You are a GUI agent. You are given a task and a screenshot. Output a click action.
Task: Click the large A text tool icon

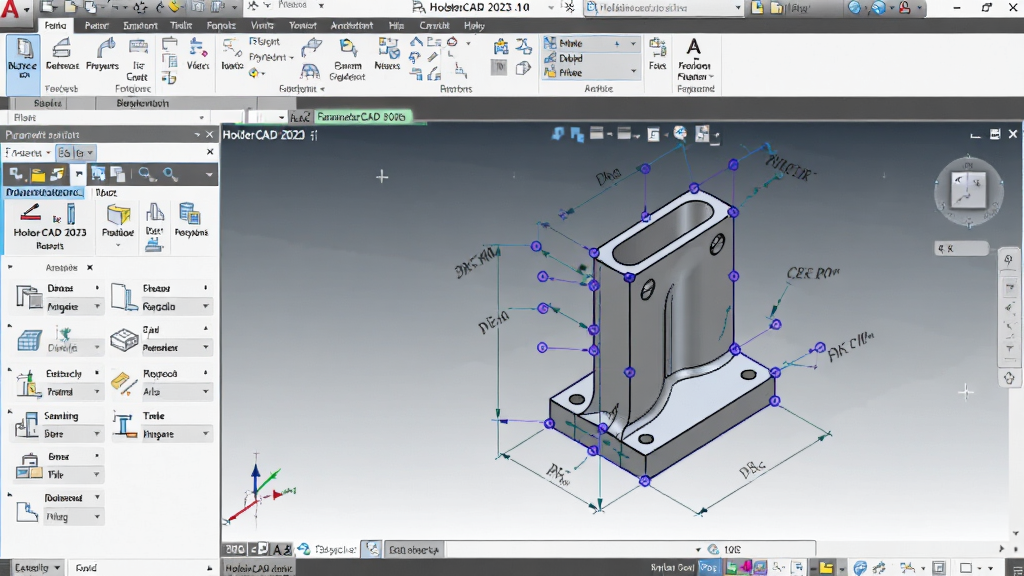coord(694,47)
